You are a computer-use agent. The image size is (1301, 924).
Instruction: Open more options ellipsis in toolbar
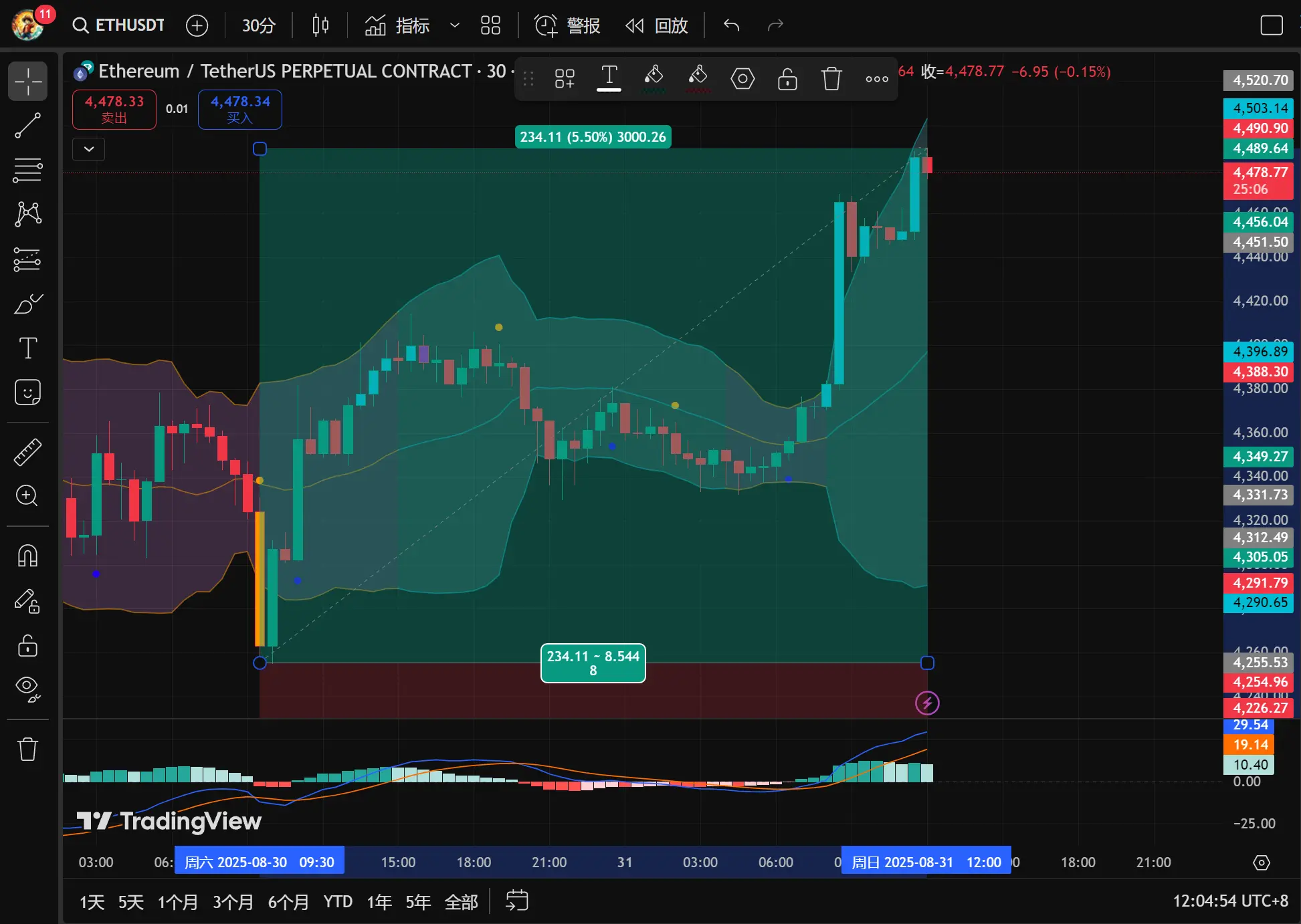pyautogui.click(x=876, y=79)
